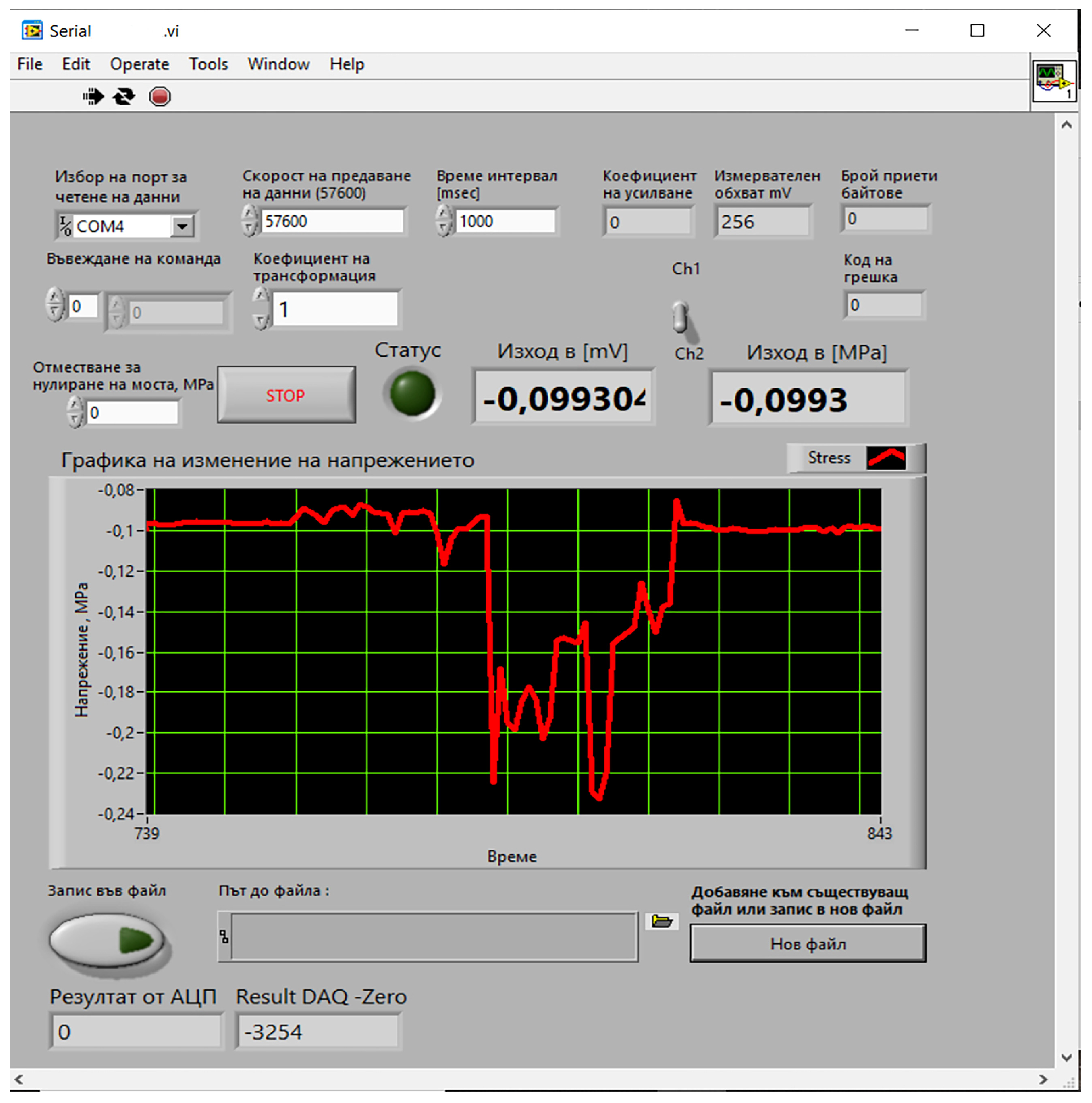Toggle the file recording switch
Screen dimensions: 1092x1103
click(x=107, y=940)
